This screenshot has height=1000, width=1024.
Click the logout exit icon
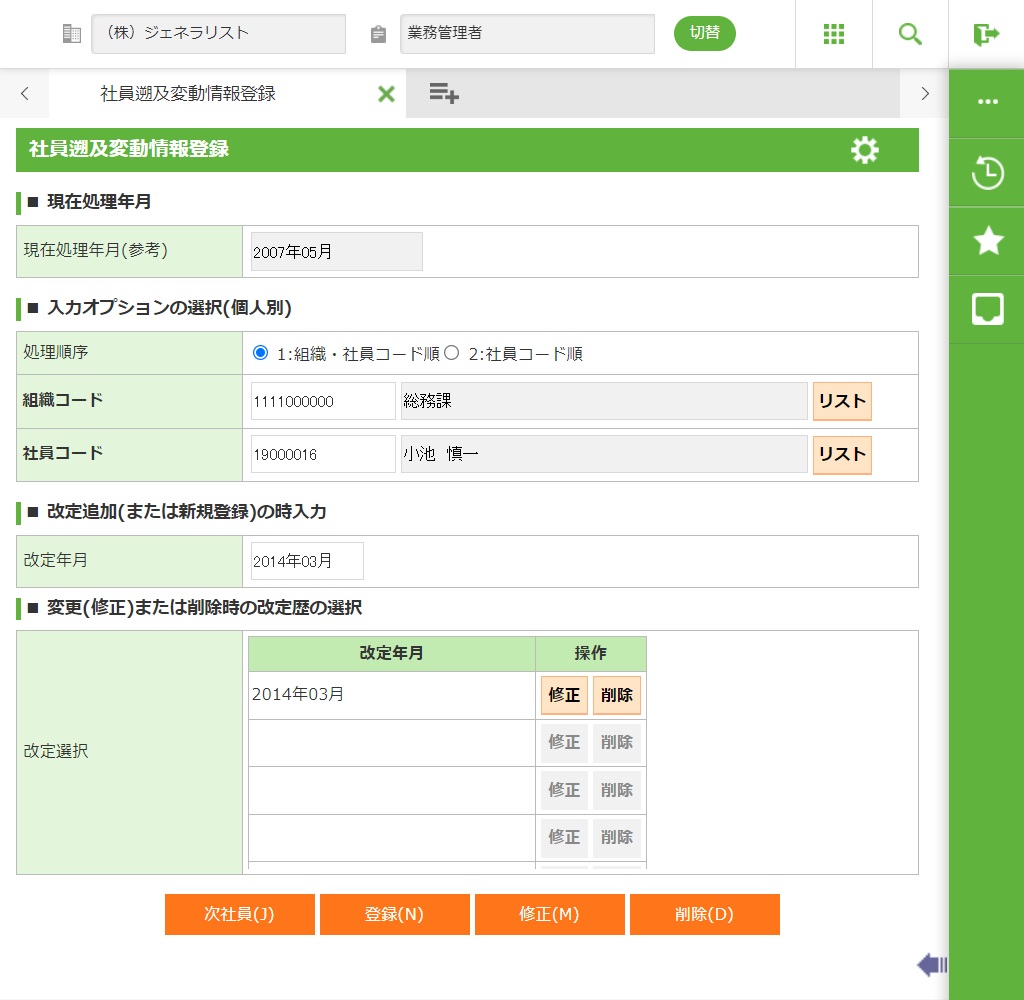pos(986,34)
